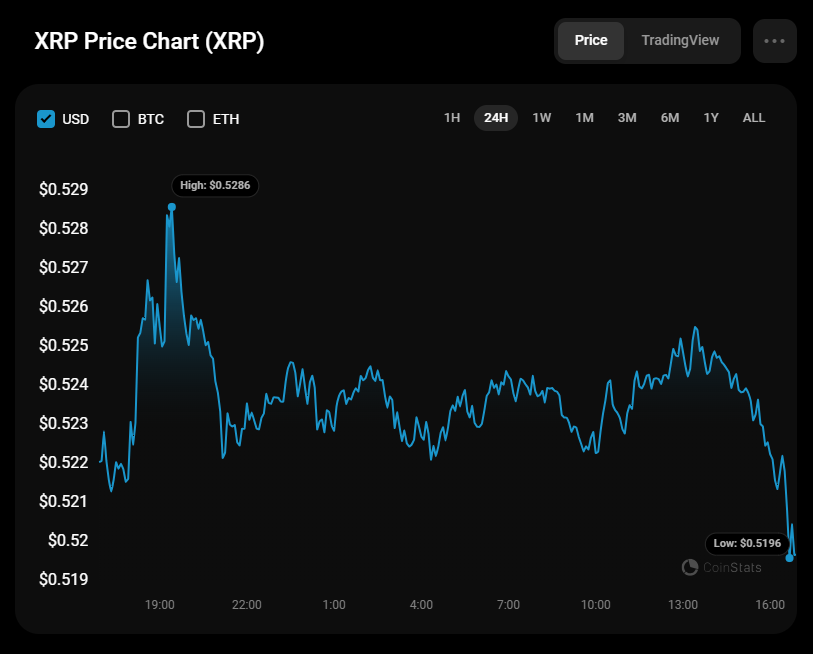Enable the ETH currency checkbox
The height and width of the screenshot is (654, 813).
(196, 119)
